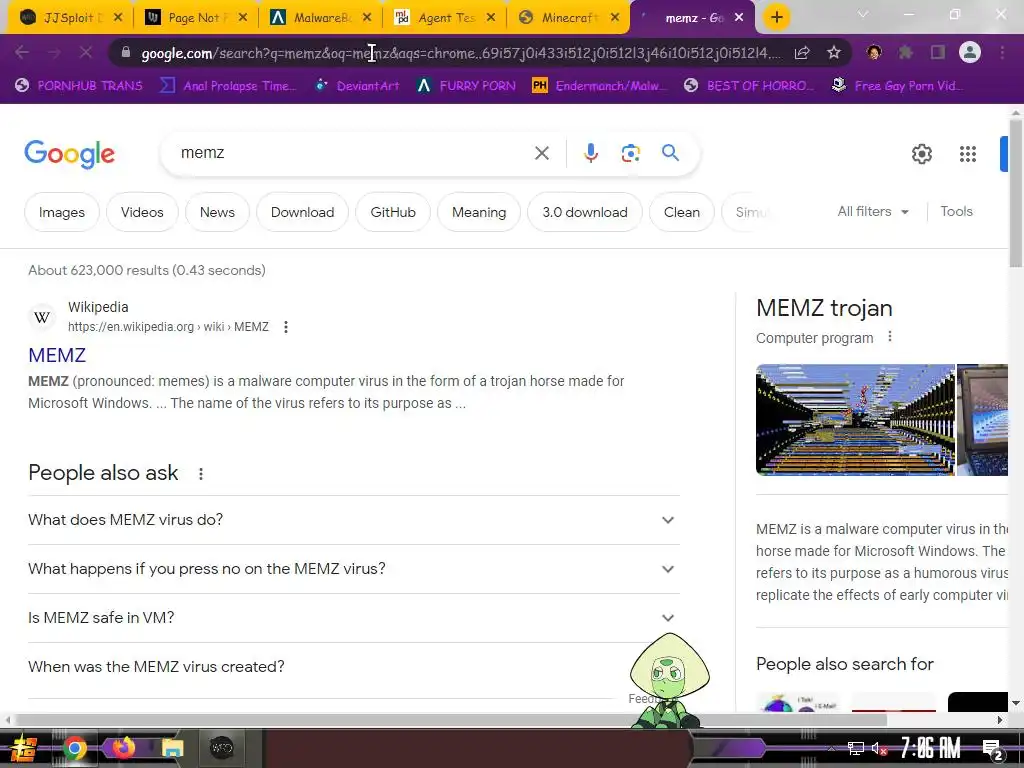Viewport: 1024px width, 768px height.
Task: Click the vertical page scrollbar
Action: (x=1016, y=193)
